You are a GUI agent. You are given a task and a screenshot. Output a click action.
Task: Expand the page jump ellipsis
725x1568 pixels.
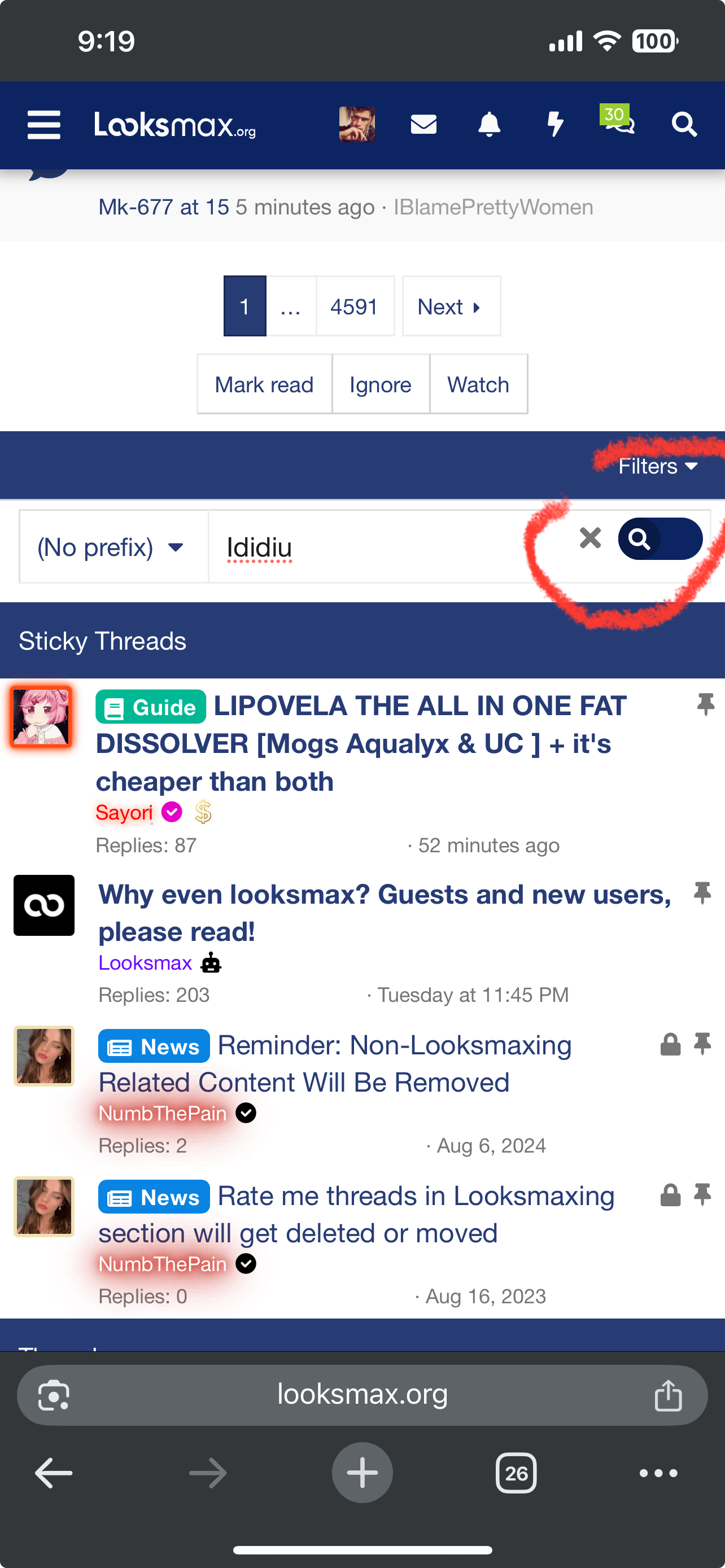[291, 306]
